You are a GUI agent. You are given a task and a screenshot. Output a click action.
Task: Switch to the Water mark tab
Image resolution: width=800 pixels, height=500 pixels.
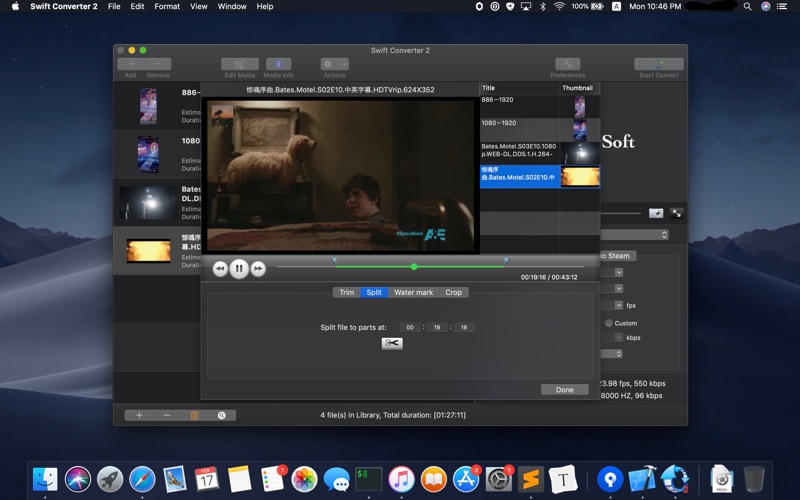pyautogui.click(x=413, y=293)
